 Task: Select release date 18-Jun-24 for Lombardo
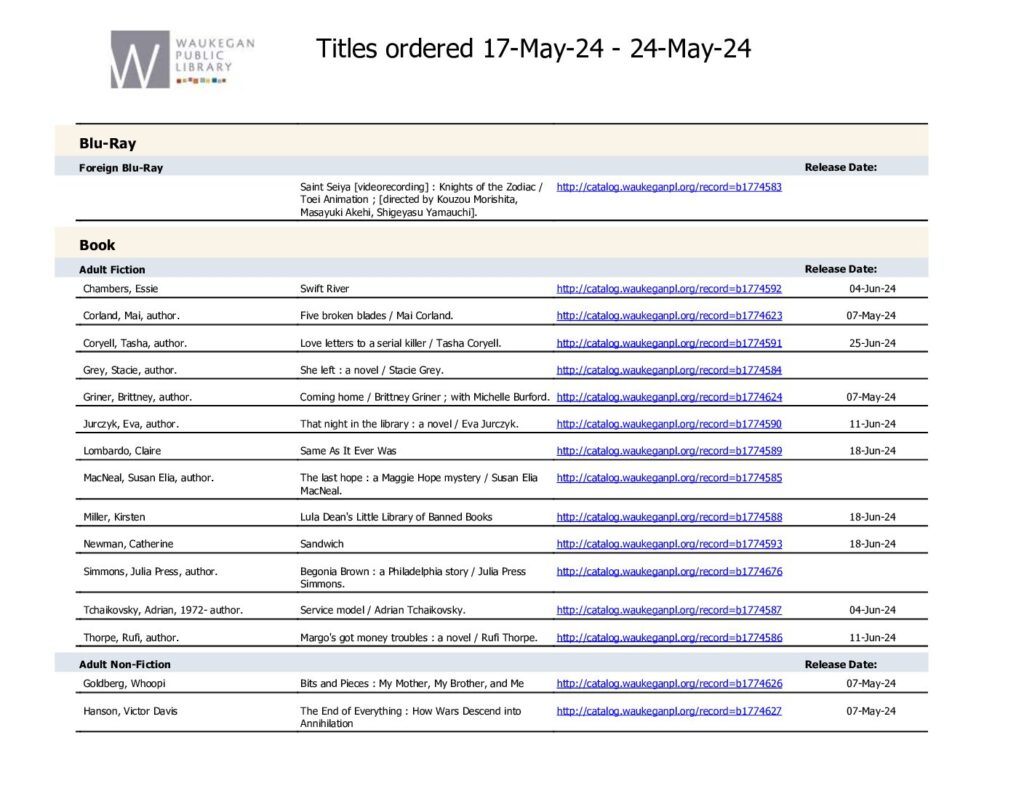click(872, 451)
